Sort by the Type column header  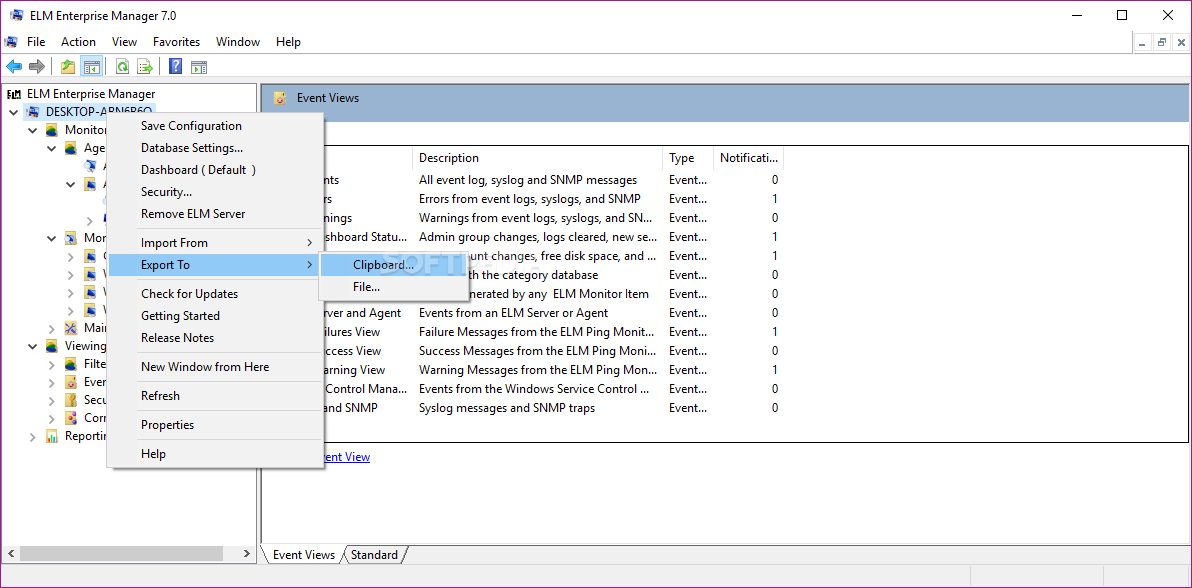688,157
